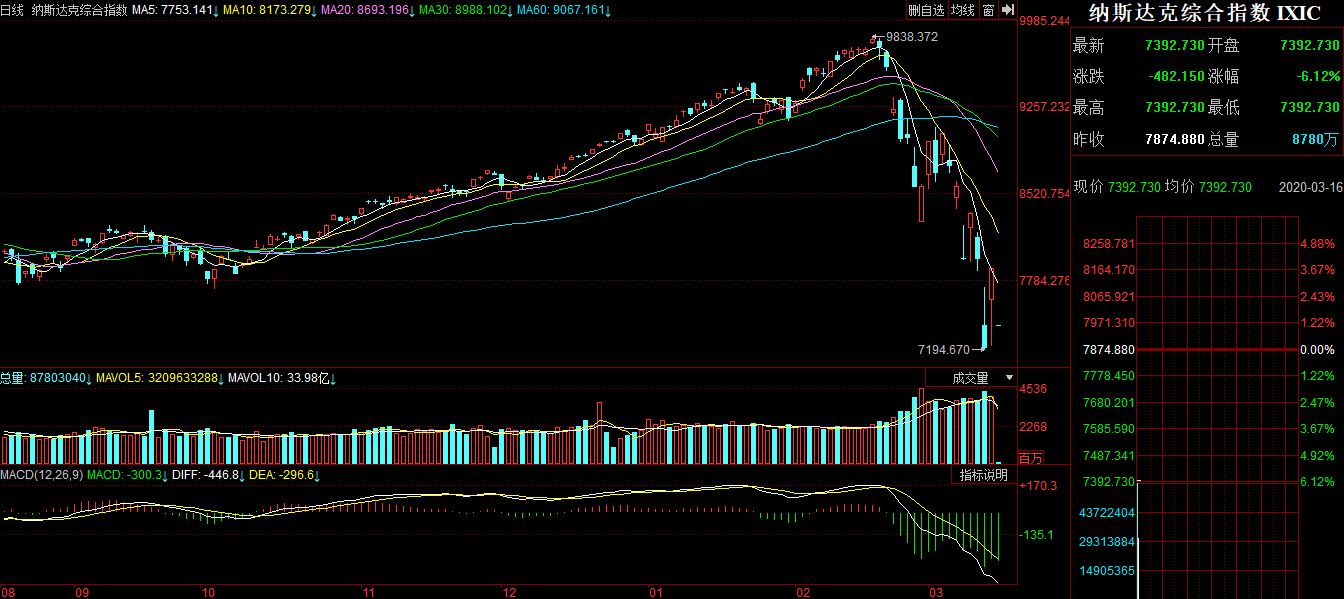Click the 4.88% upper percentage label
1344x599 pixels.
point(1317,243)
